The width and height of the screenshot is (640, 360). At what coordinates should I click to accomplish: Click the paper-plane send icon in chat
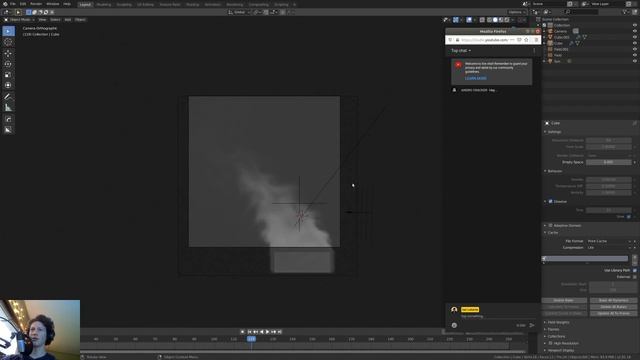(532, 325)
